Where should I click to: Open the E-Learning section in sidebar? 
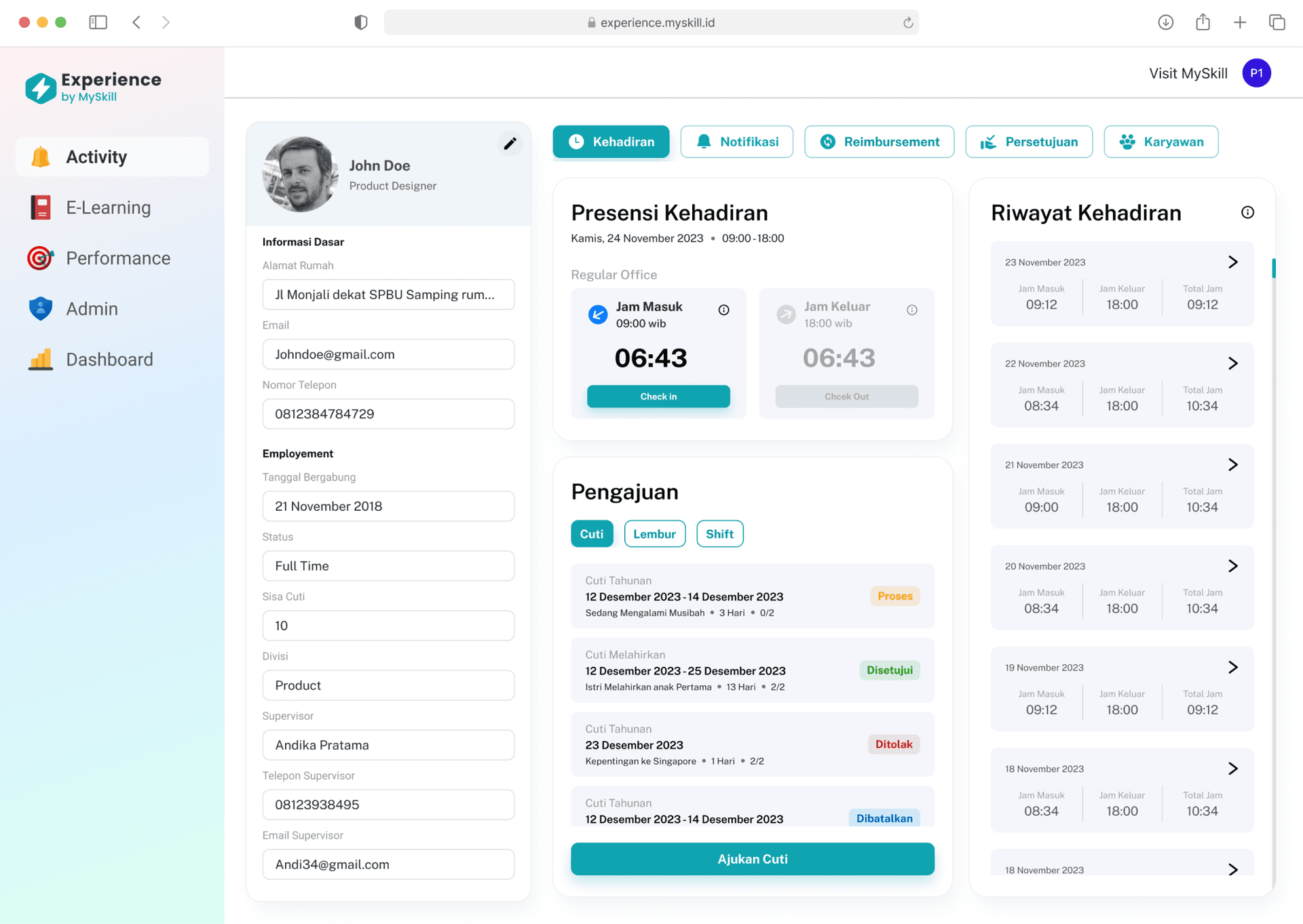108,207
